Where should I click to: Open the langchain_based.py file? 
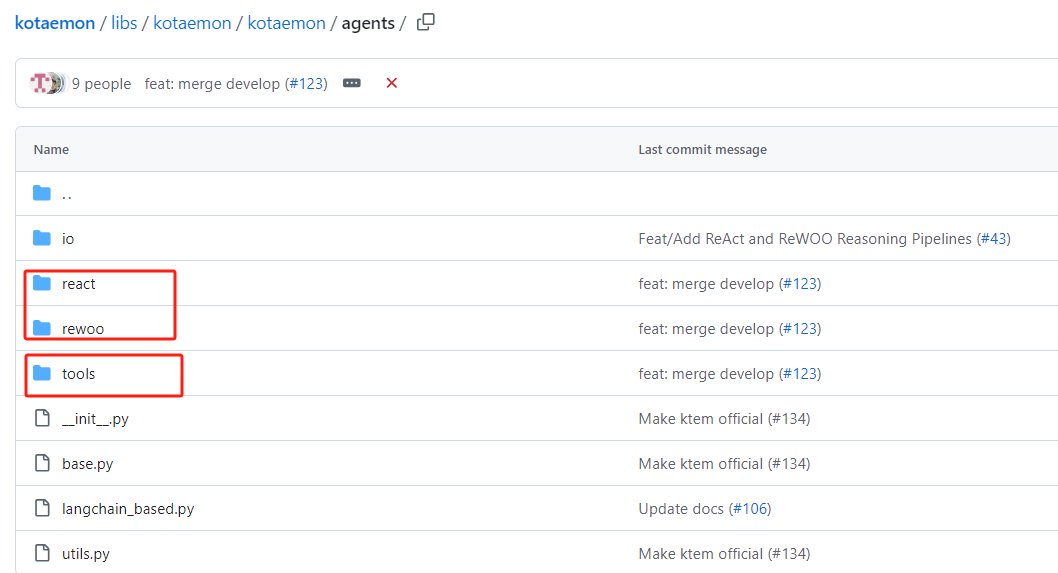click(x=128, y=509)
